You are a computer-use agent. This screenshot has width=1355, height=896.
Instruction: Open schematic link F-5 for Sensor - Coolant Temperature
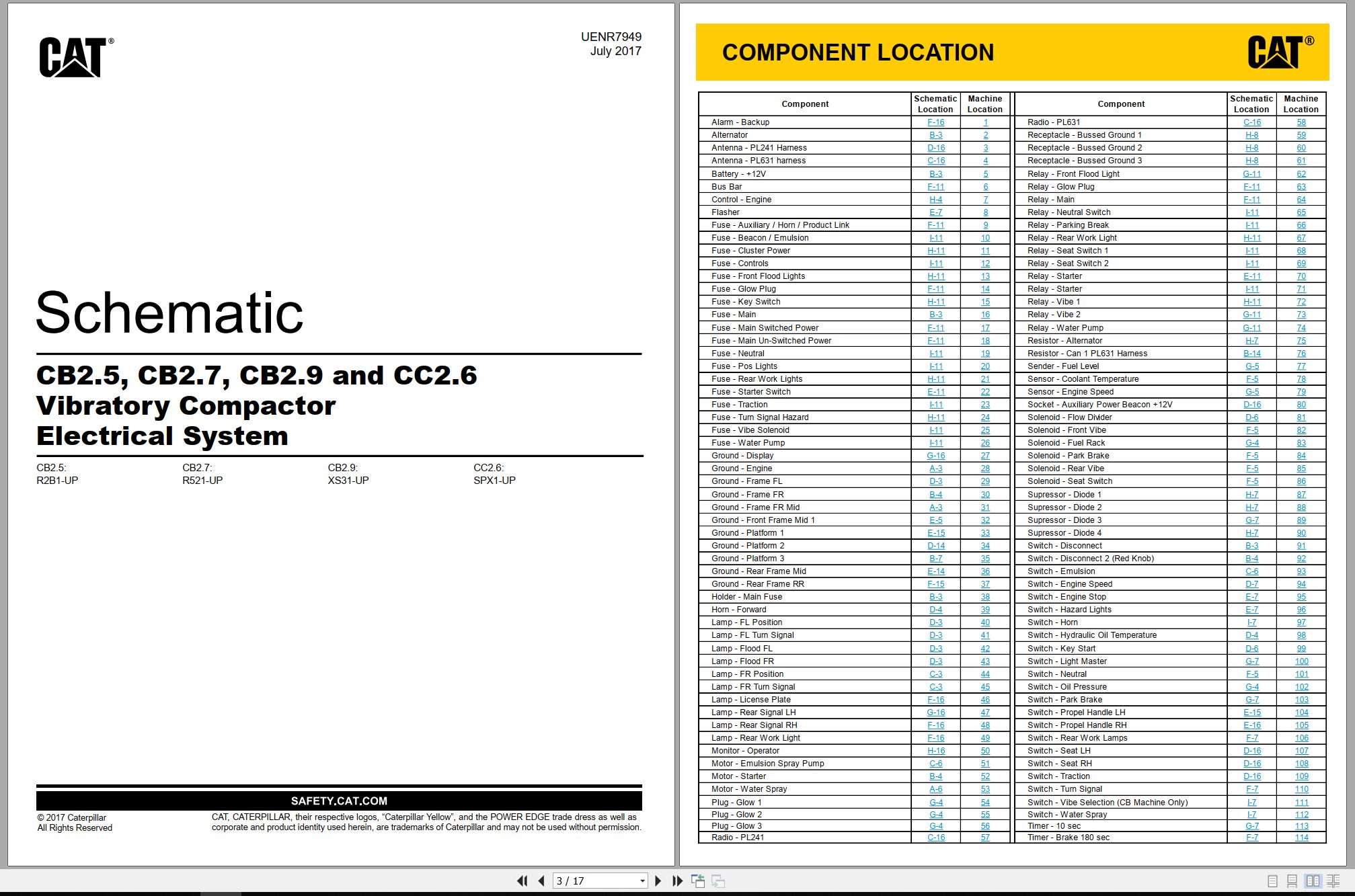click(x=1251, y=379)
